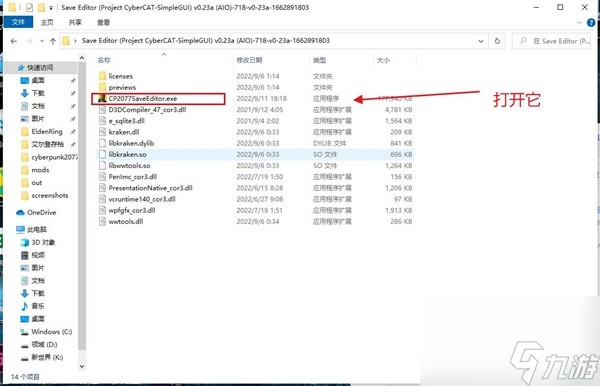Select libkraken.so file
This screenshot has width=600, height=386.
(127, 154)
